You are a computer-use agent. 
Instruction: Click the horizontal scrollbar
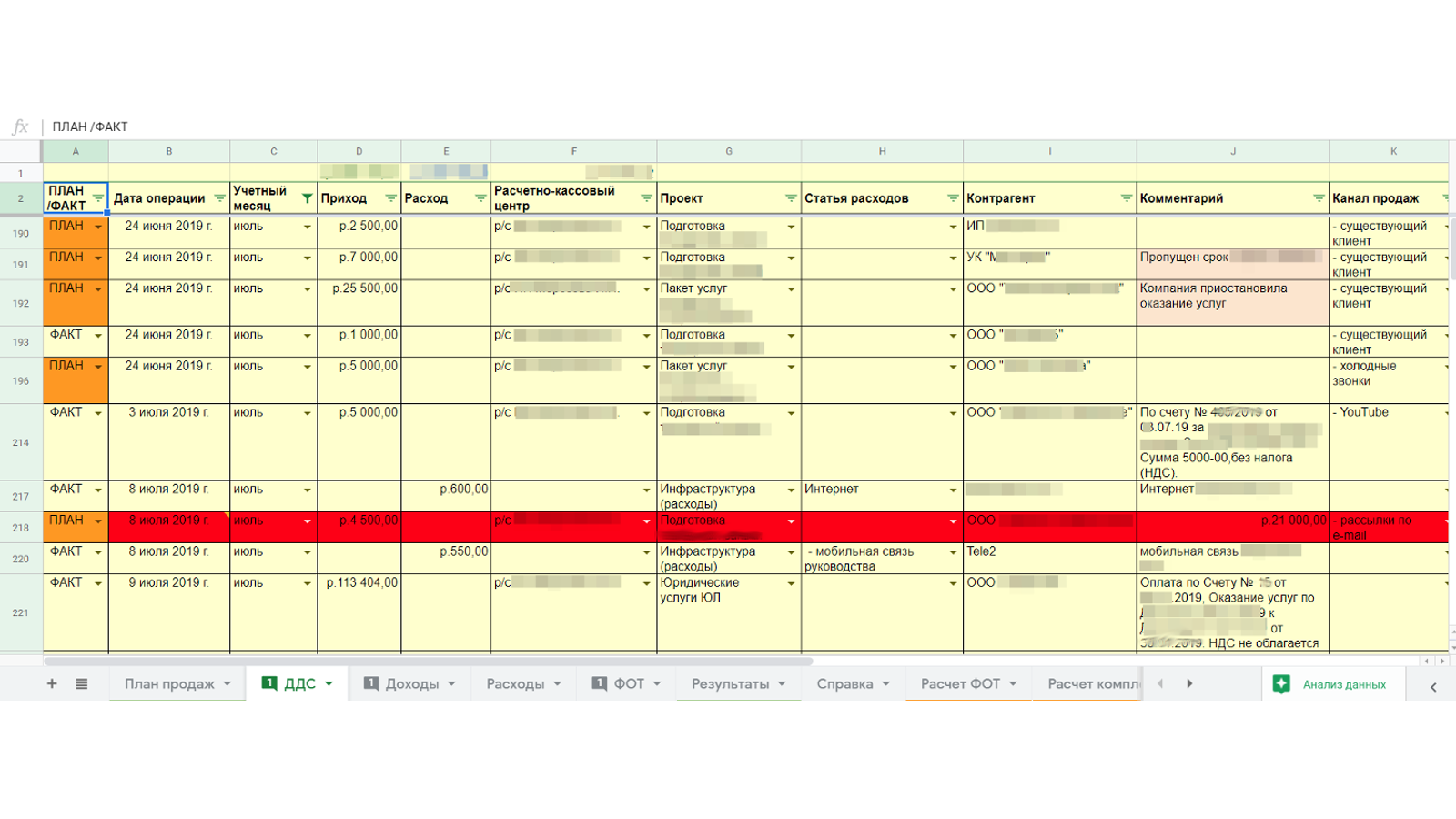click(x=428, y=662)
